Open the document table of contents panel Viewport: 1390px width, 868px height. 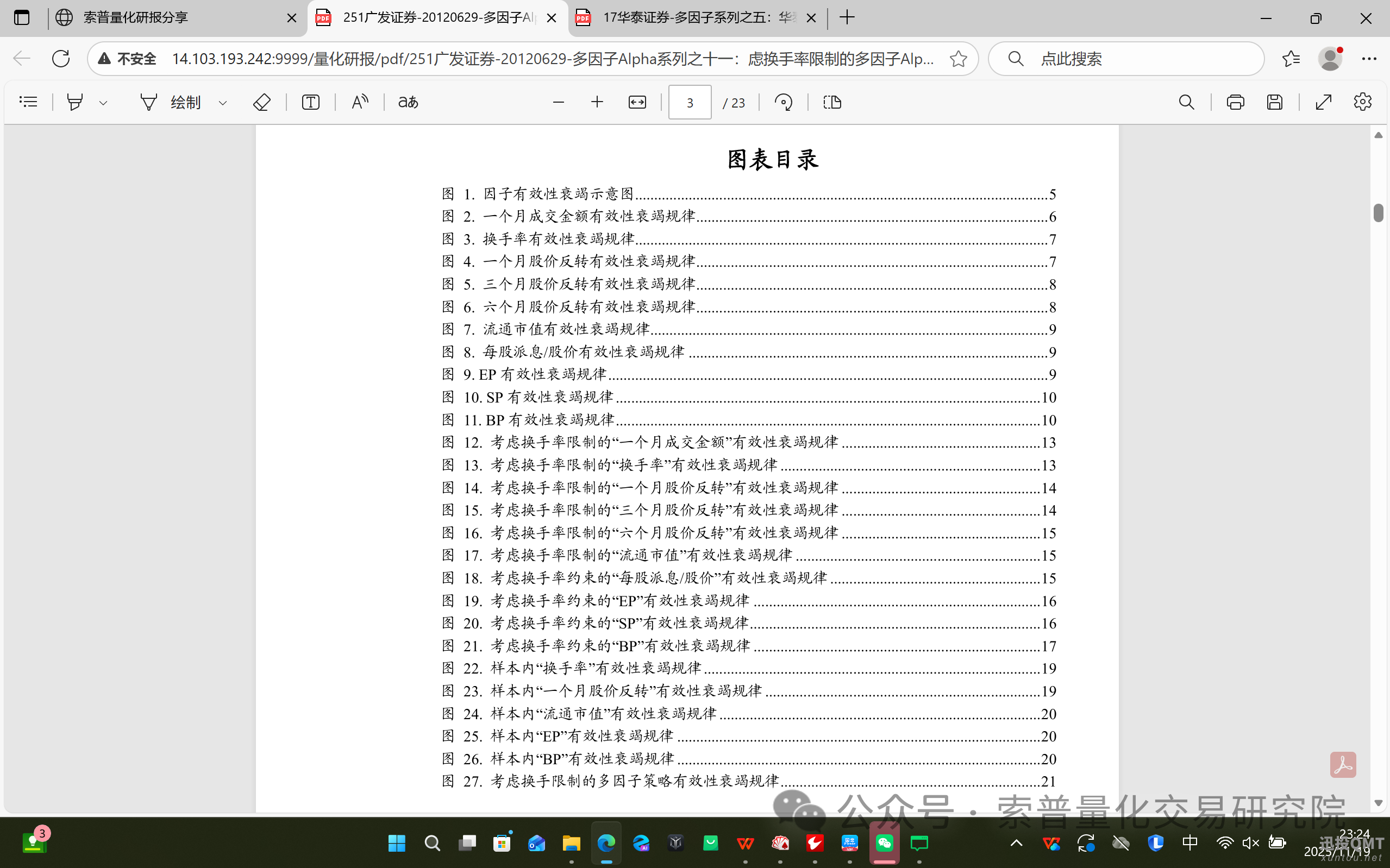[29, 102]
